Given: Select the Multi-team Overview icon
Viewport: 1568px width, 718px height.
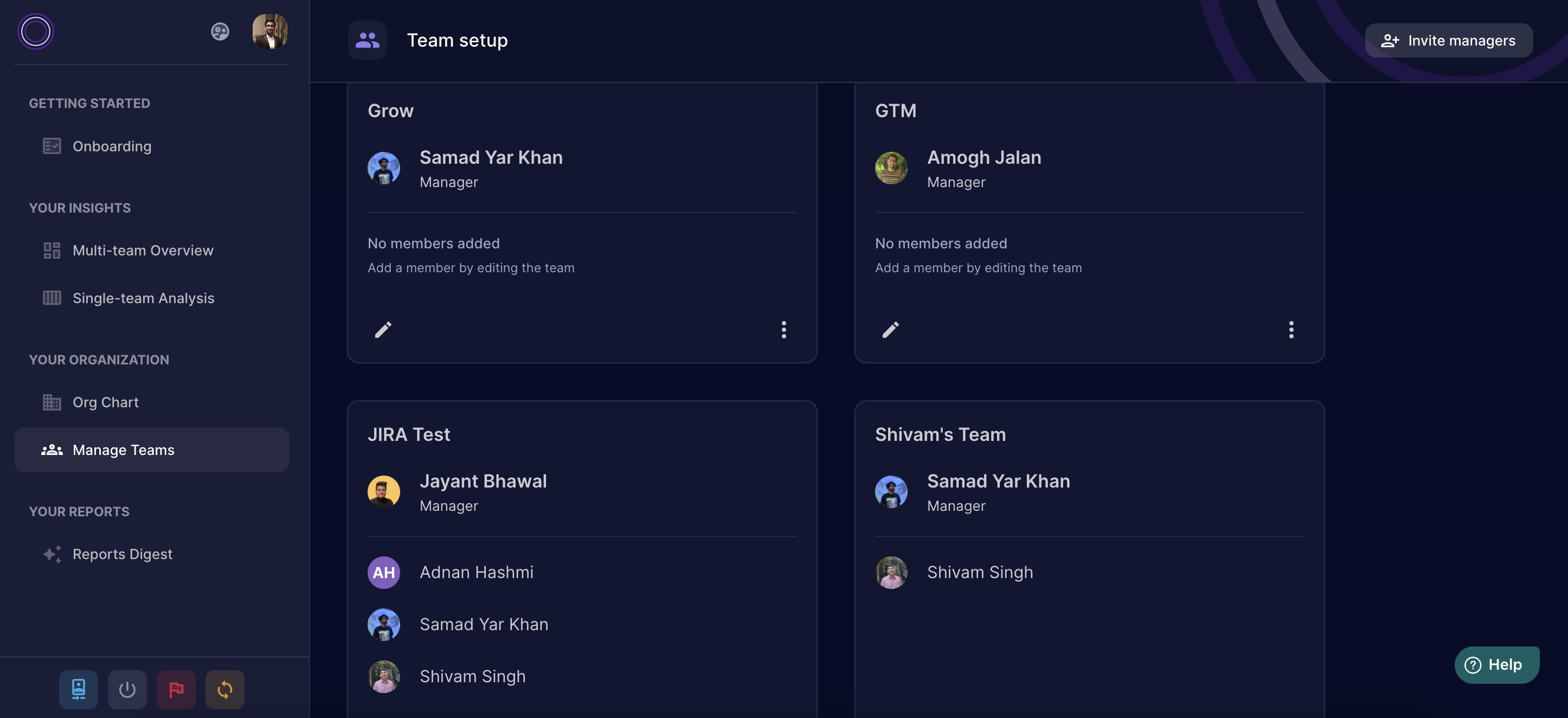Looking at the screenshot, I should point(52,249).
